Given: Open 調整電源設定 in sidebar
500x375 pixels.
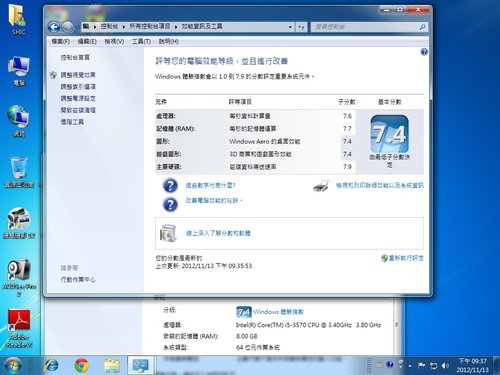Looking at the screenshot, I should click(x=78, y=98).
